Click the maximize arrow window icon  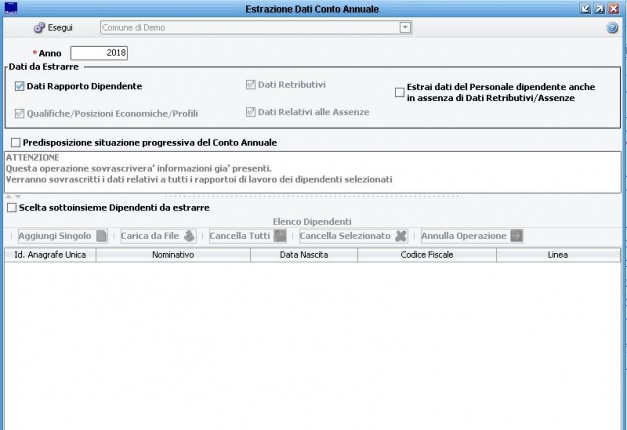pos(599,8)
